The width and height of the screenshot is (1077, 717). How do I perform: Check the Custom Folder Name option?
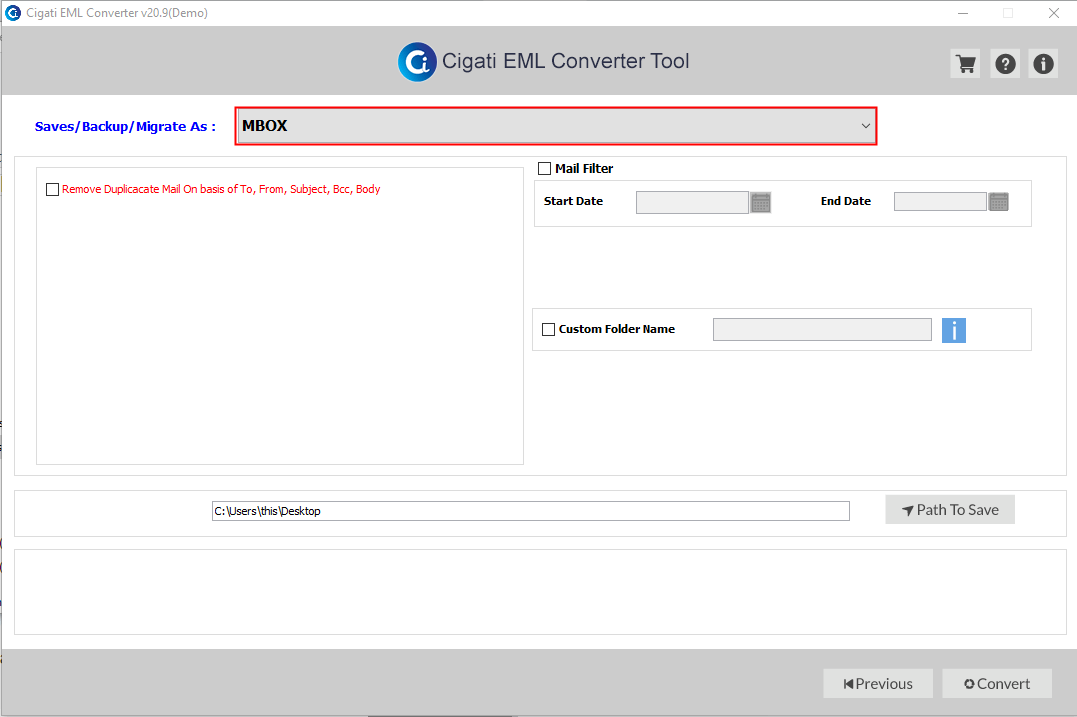pos(548,330)
